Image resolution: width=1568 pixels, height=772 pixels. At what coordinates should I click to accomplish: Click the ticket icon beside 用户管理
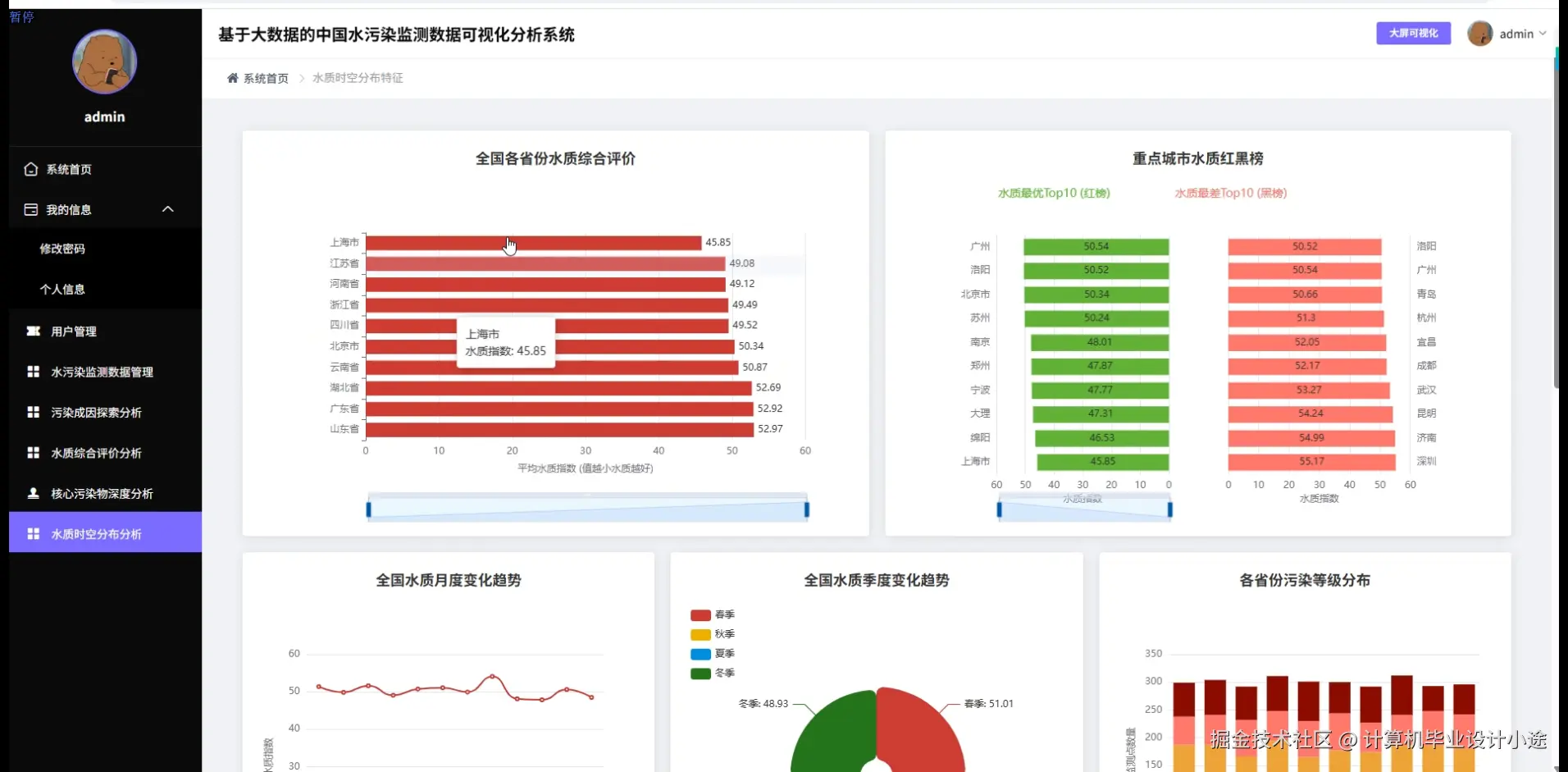(x=33, y=331)
